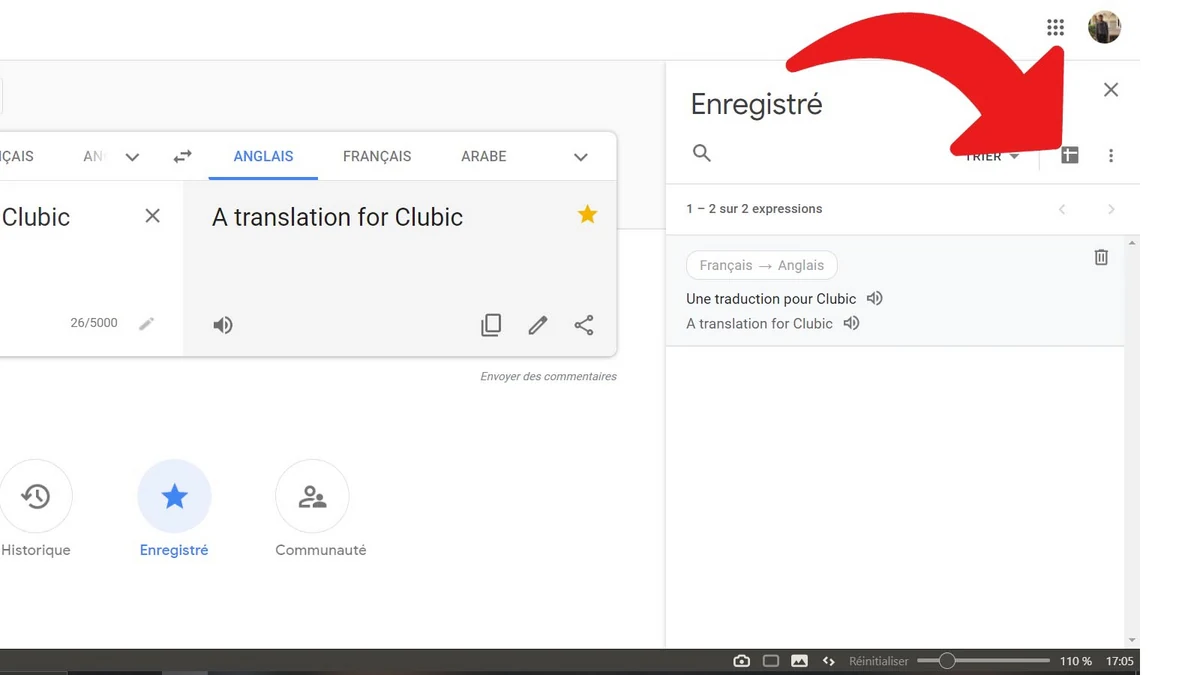Close the Enregistré panel
The height and width of the screenshot is (675, 1200).
click(1111, 90)
